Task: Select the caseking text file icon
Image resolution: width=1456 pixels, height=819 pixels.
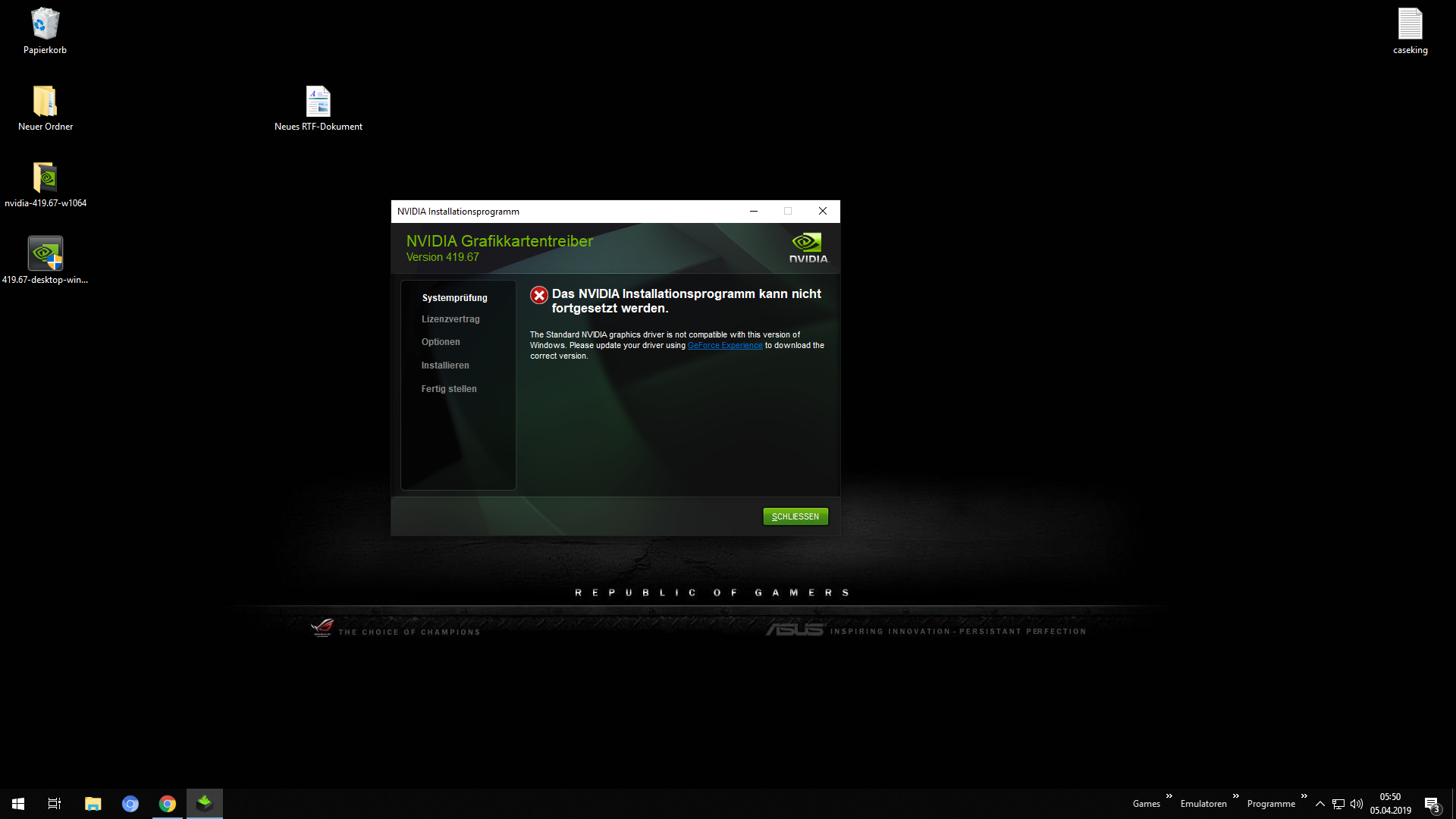Action: click(1410, 25)
